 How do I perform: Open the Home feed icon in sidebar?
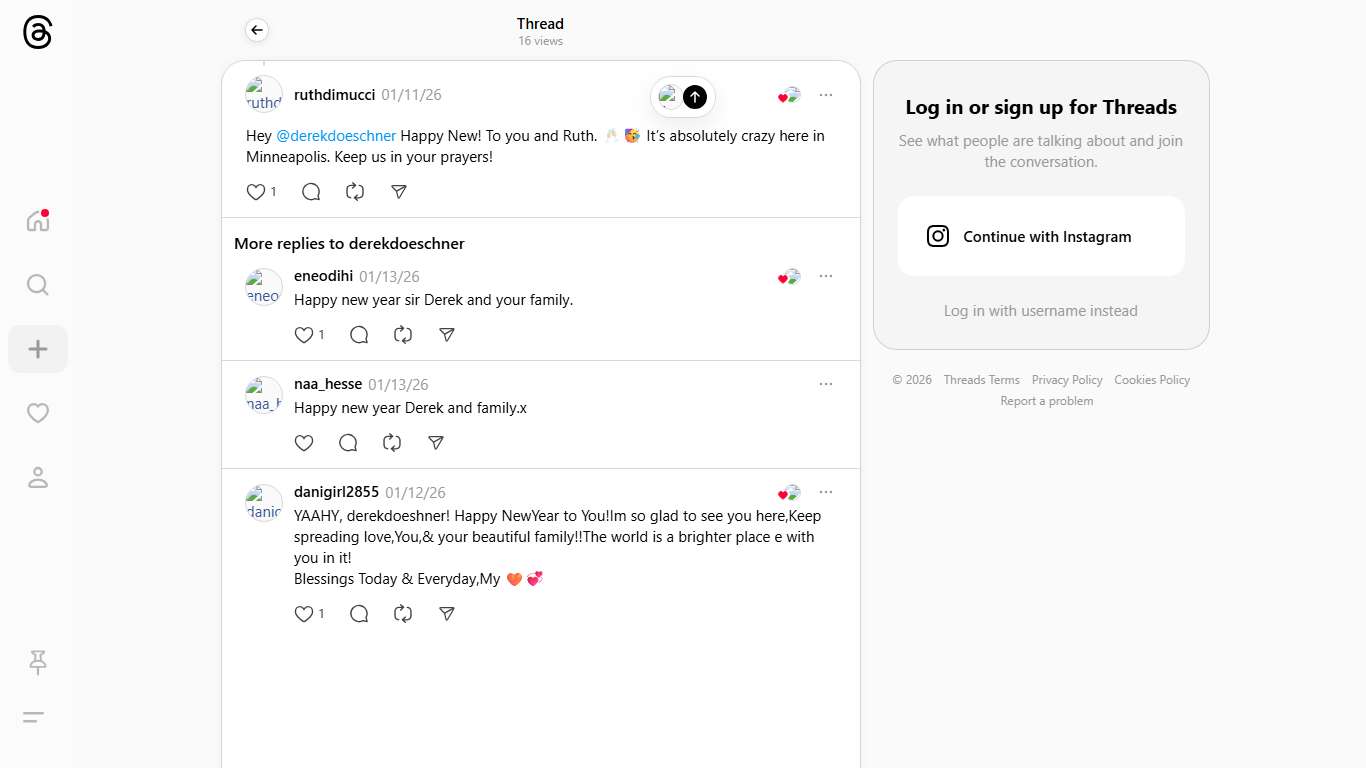[x=38, y=221]
